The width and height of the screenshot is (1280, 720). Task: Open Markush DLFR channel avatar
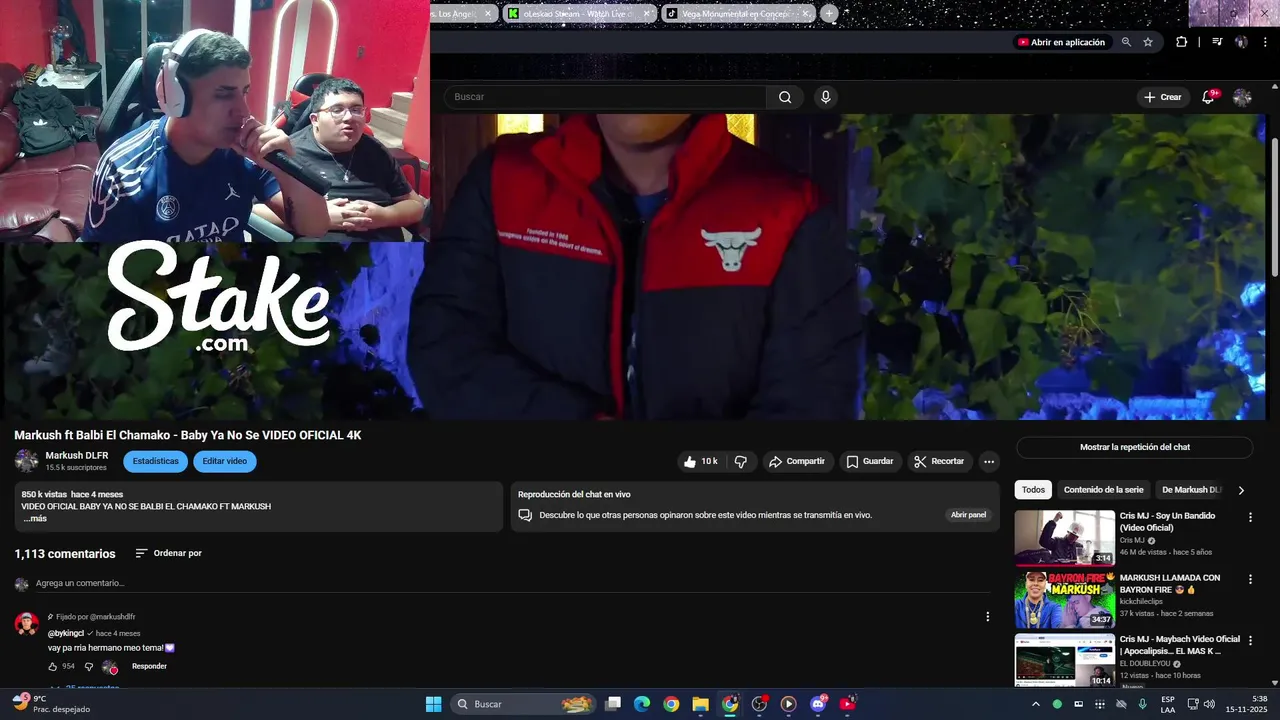26,461
